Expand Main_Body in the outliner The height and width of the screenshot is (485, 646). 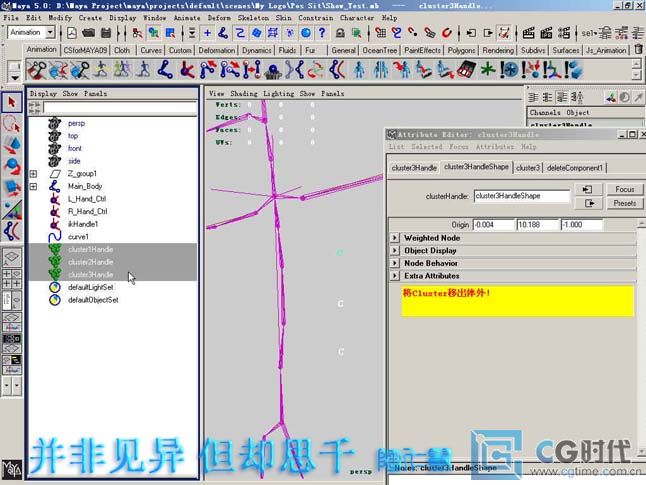(33, 187)
